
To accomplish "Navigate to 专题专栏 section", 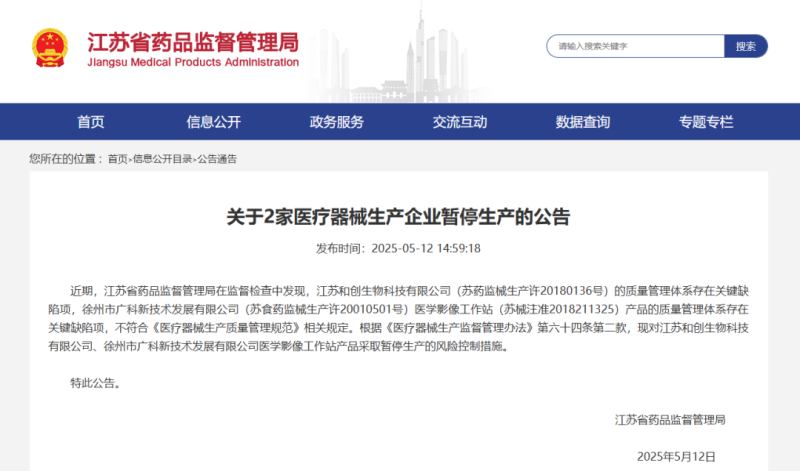I will pyautogui.click(x=706, y=122).
